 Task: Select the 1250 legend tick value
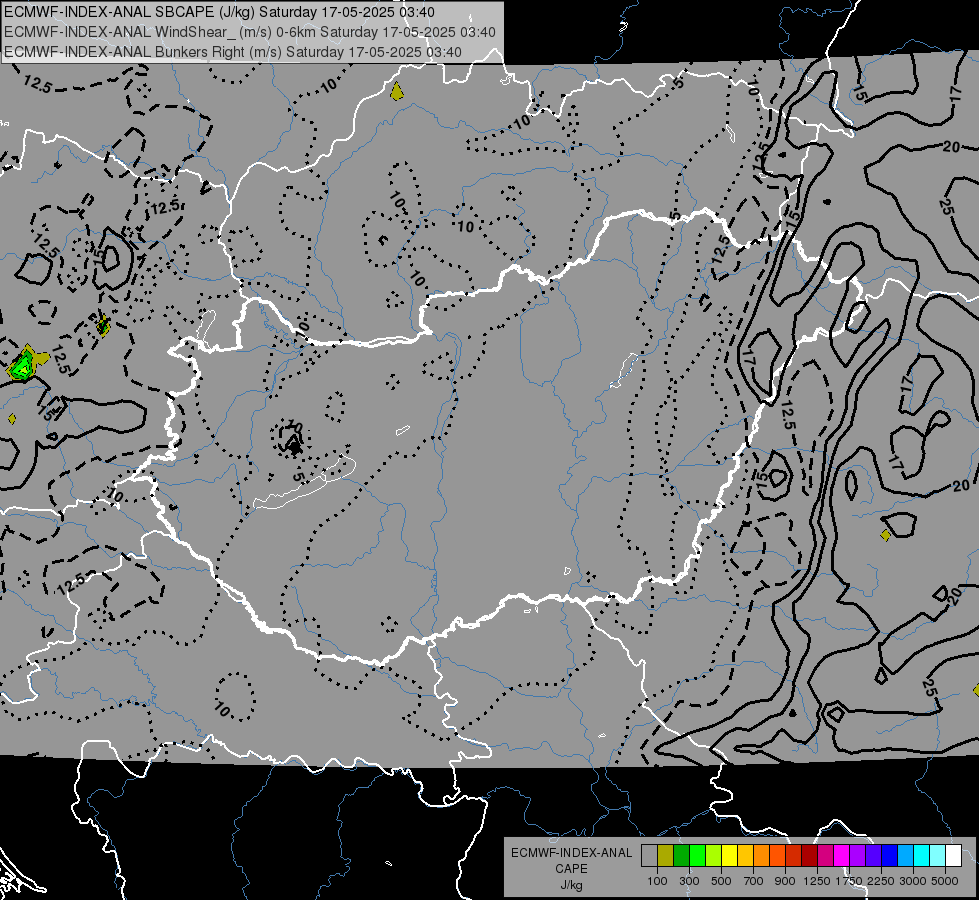point(817,881)
